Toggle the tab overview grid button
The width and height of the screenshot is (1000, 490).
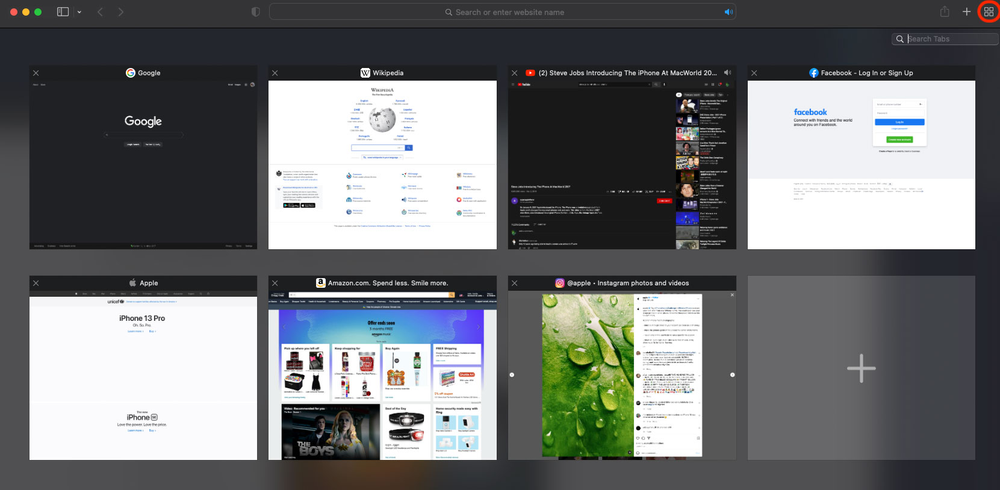coord(989,11)
